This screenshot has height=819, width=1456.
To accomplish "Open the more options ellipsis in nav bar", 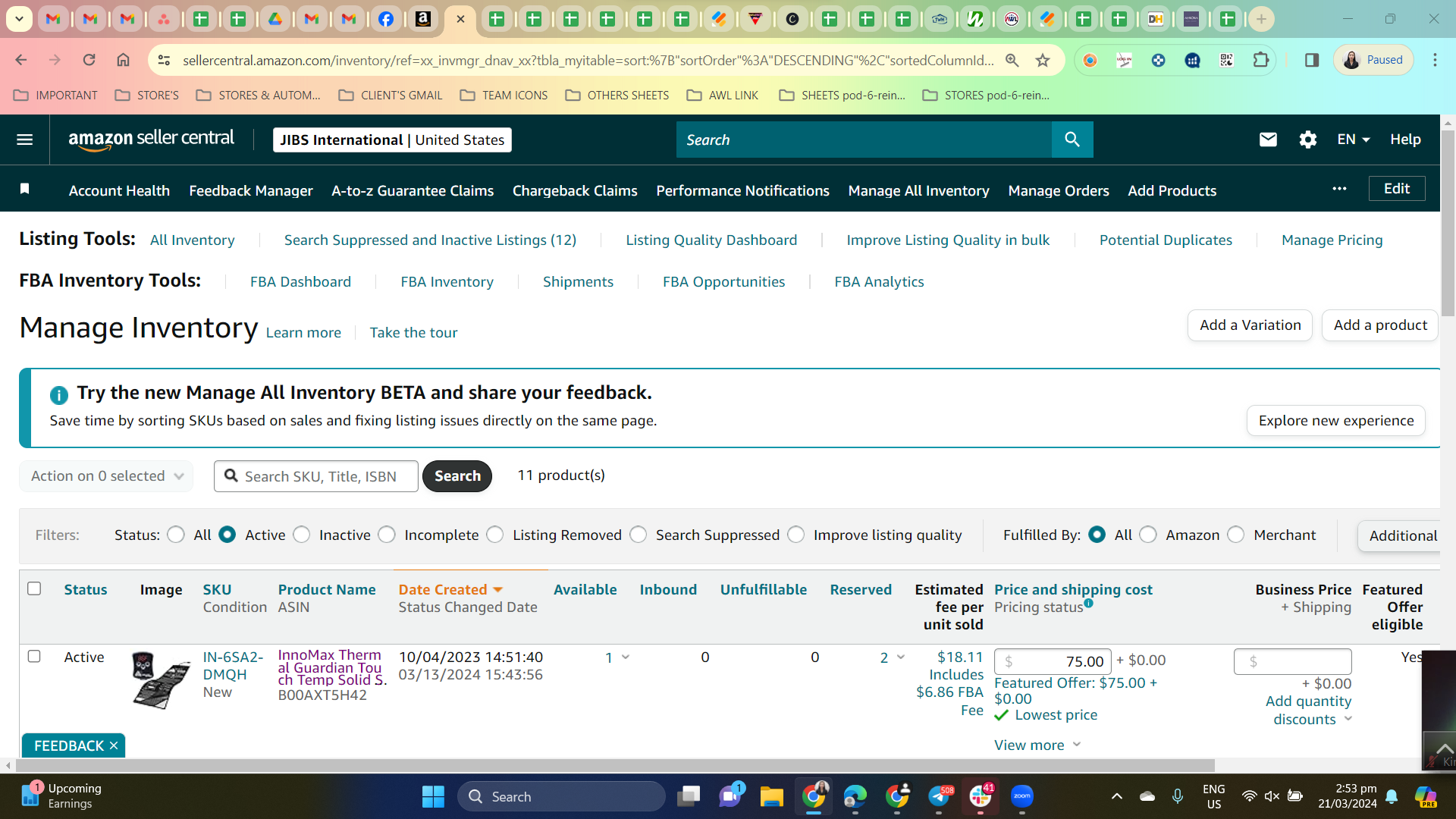I will point(1339,189).
